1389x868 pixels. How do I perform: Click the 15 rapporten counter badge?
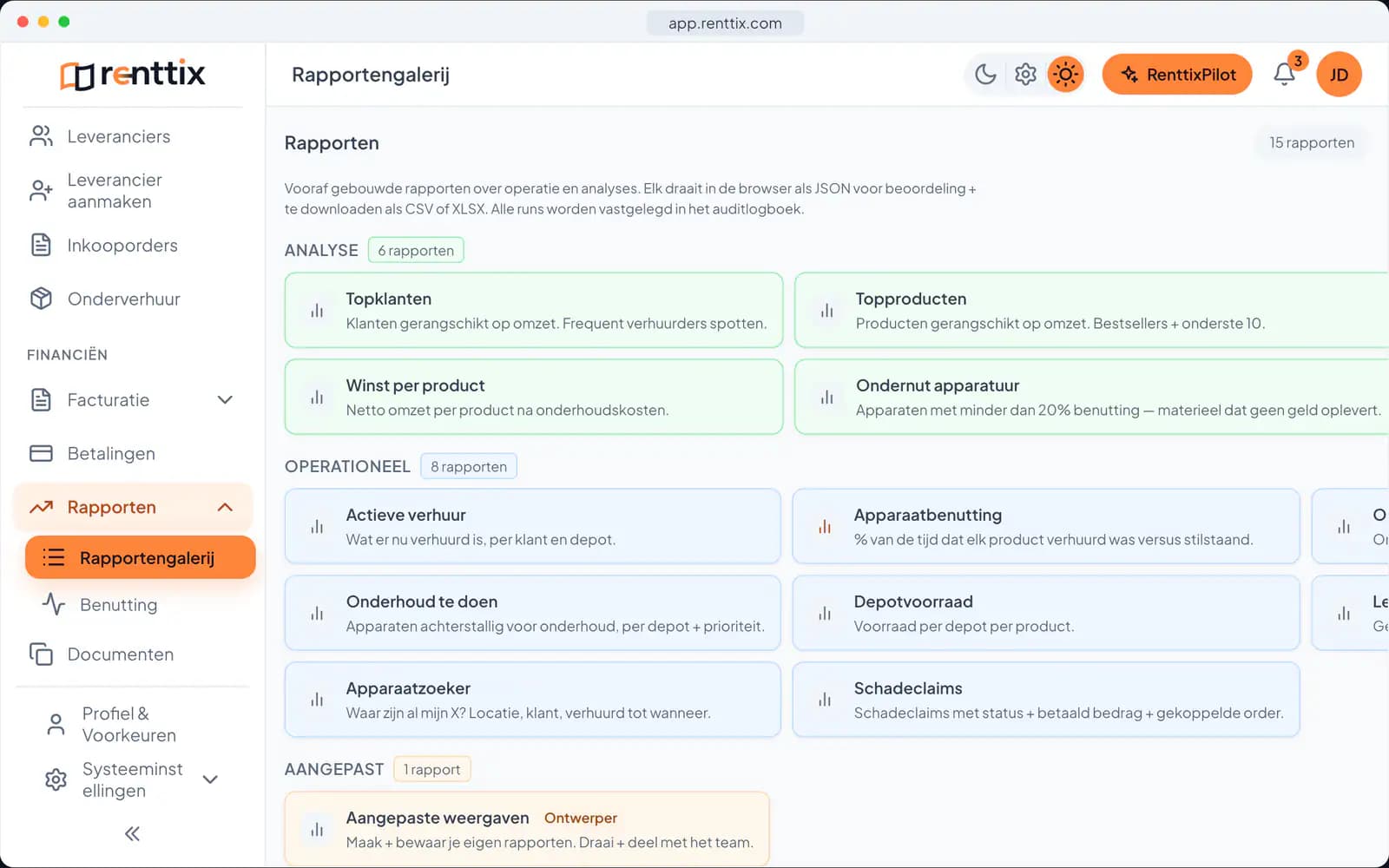(x=1311, y=142)
